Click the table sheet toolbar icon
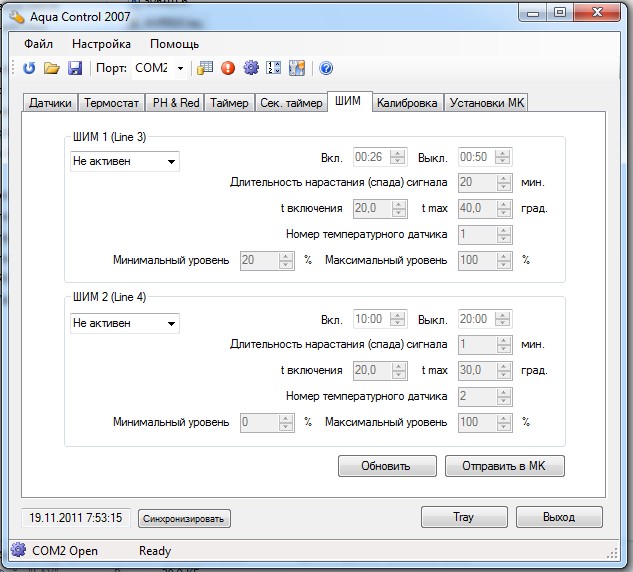Viewport: 633px width, 572px height. (205, 68)
